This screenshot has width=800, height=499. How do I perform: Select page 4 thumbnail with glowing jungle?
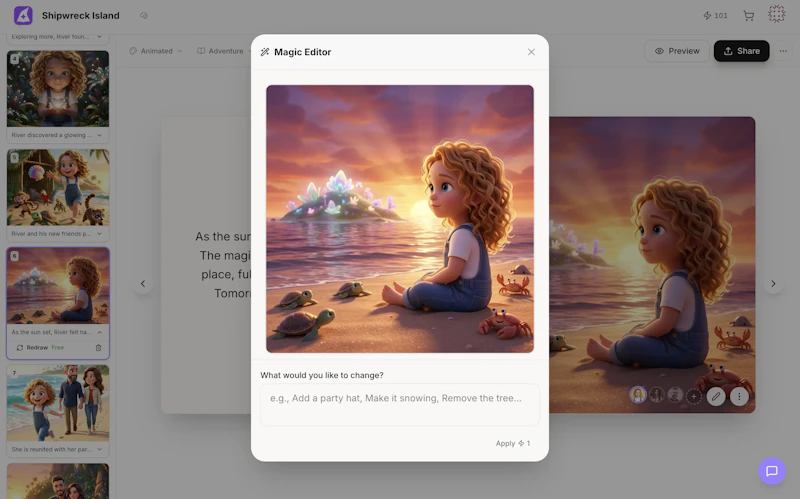[58, 88]
